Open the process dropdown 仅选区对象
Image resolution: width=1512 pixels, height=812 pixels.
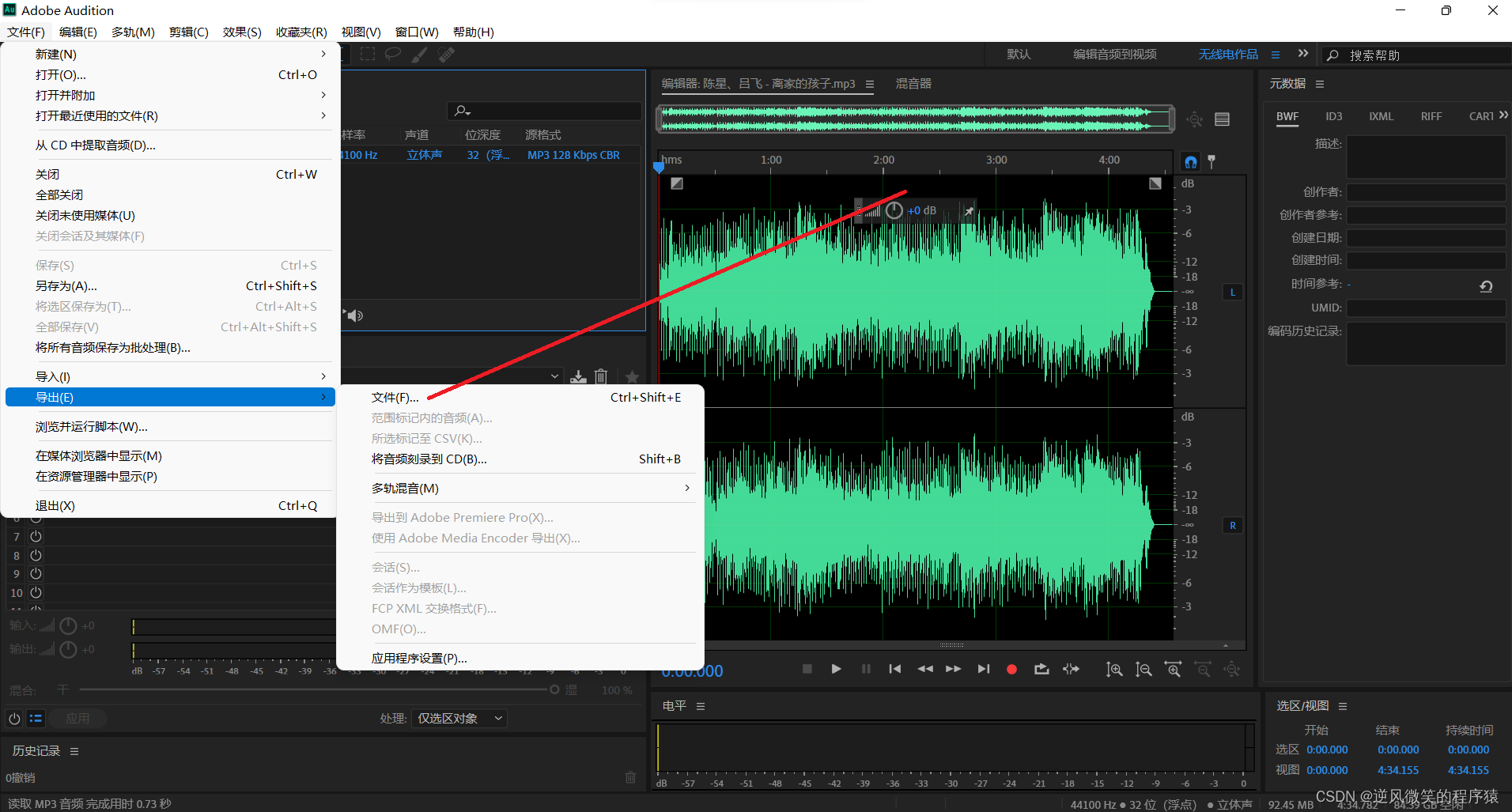[459, 718]
